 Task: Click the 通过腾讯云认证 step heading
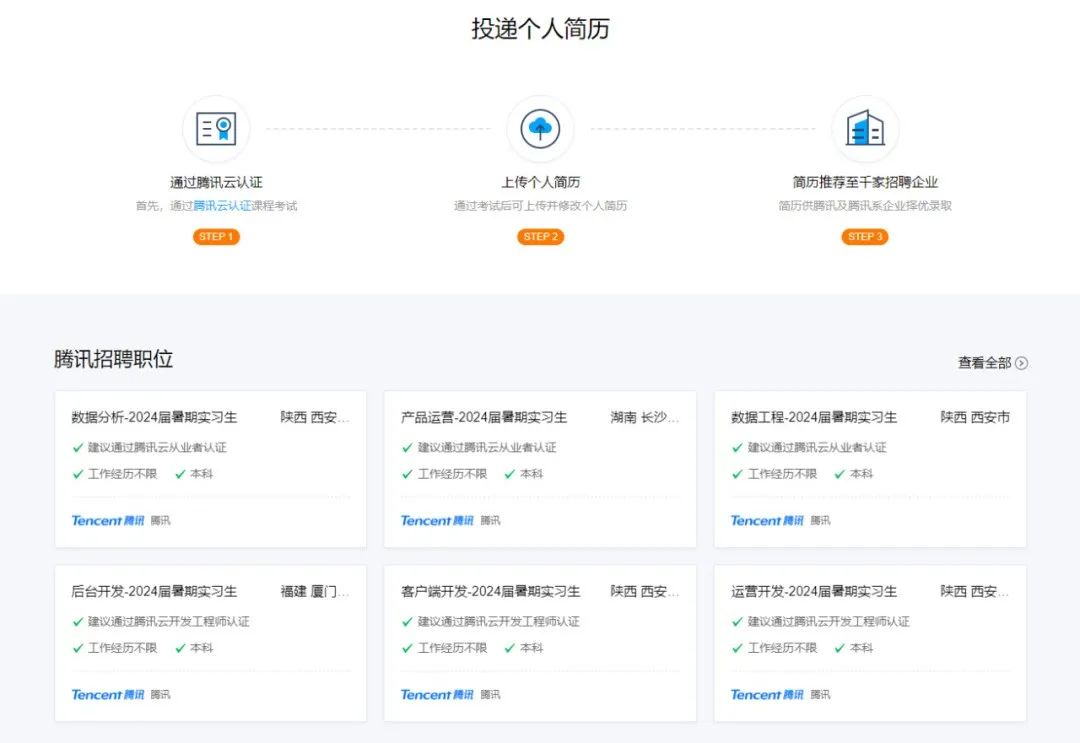[216, 182]
